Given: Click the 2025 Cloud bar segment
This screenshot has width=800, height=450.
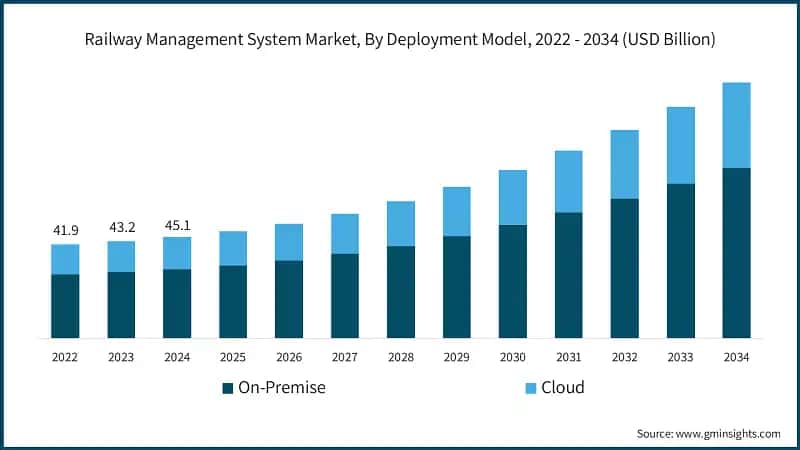Looking at the screenshot, I should [233, 248].
